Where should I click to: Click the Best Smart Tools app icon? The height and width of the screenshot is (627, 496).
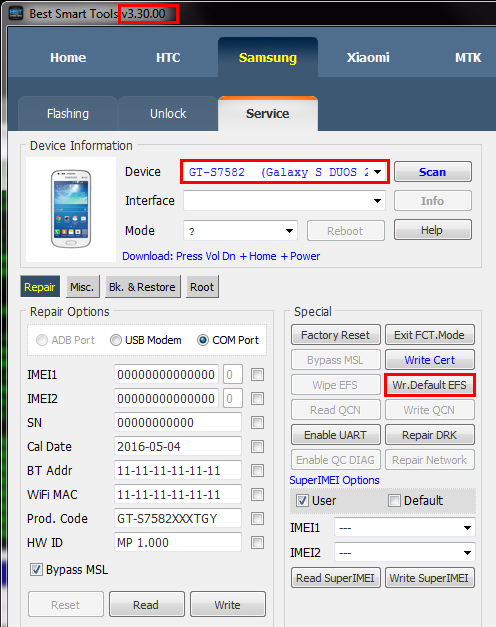coord(16,14)
